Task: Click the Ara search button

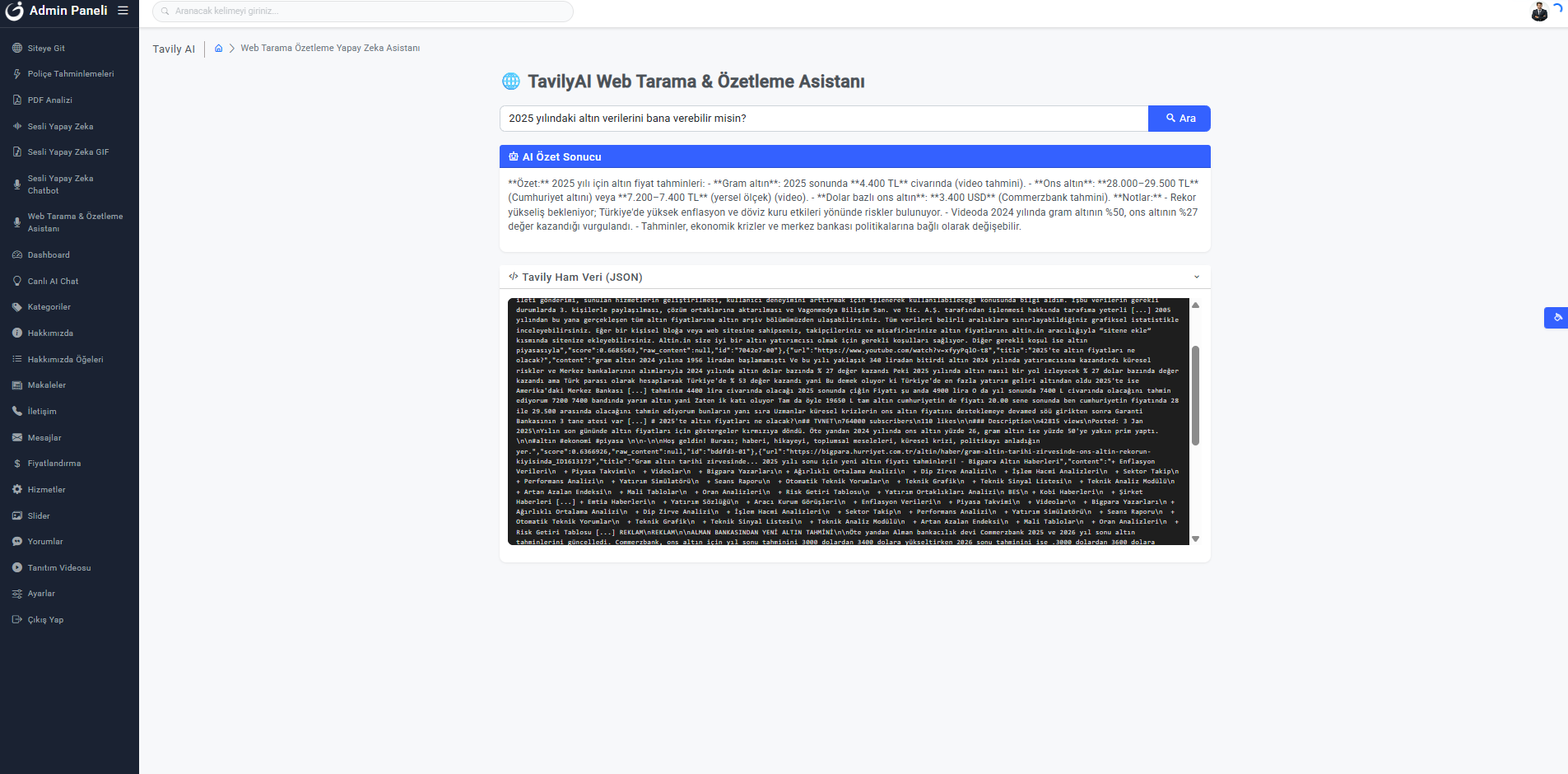Action: coord(1179,119)
